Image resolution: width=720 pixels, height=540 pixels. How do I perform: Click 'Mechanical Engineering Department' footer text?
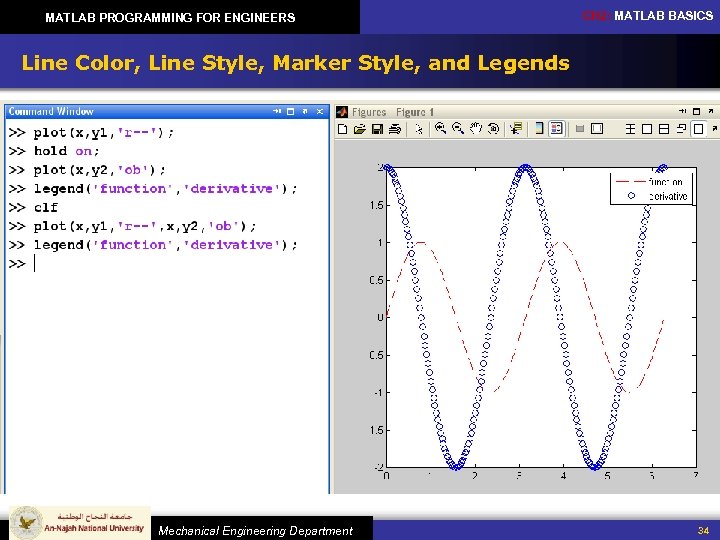click(255, 531)
